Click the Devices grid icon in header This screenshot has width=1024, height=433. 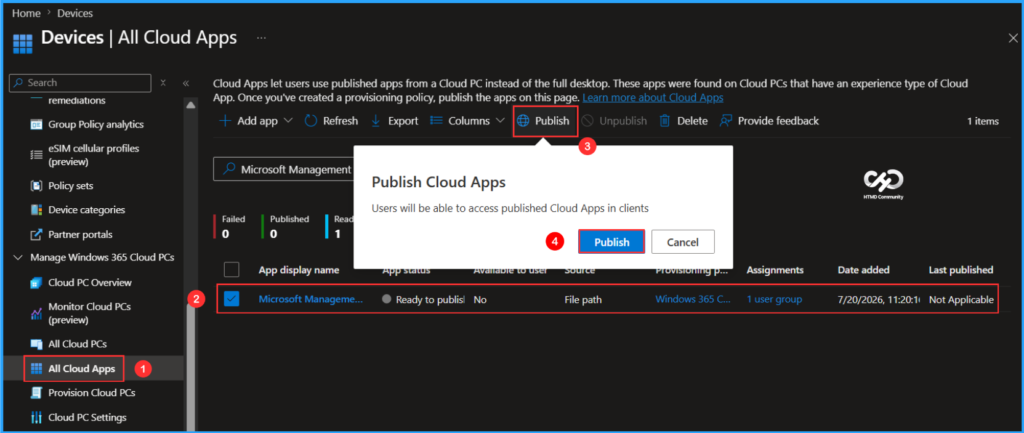pos(22,44)
